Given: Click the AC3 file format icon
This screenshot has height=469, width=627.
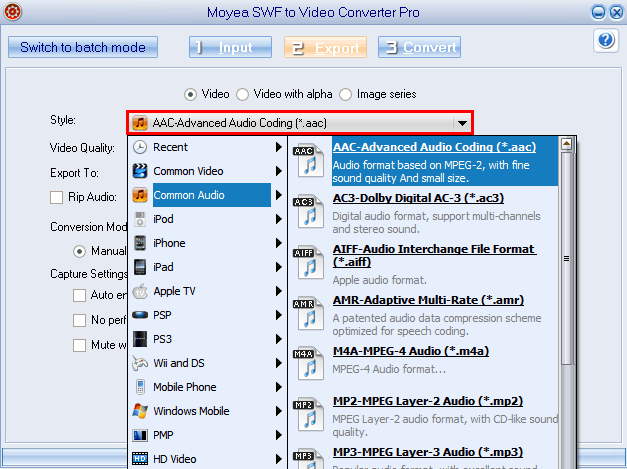Looking at the screenshot, I should [309, 212].
